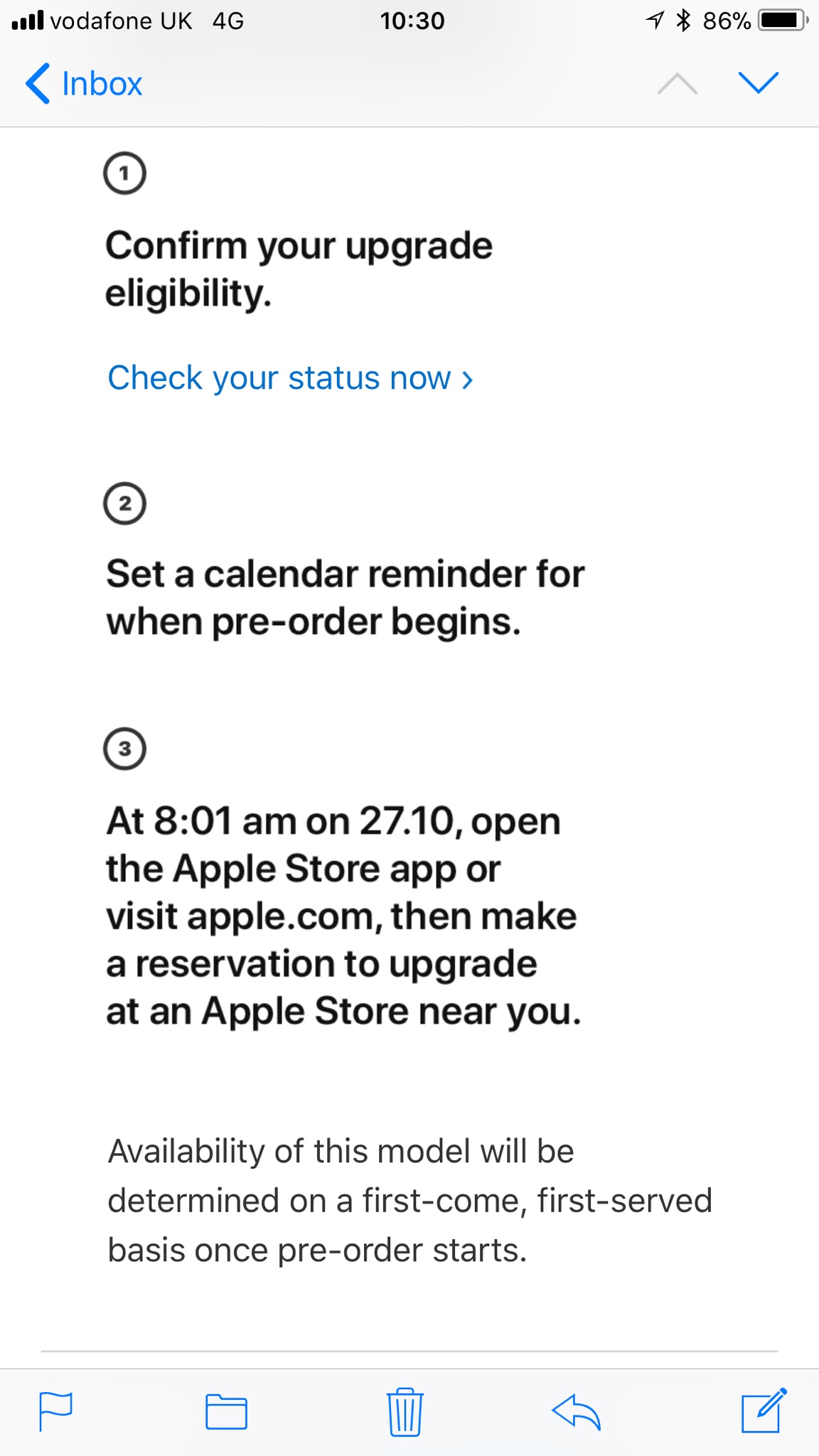Go to previous message with up chevron
This screenshot has width=819, height=1456.
[x=678, y=83]
